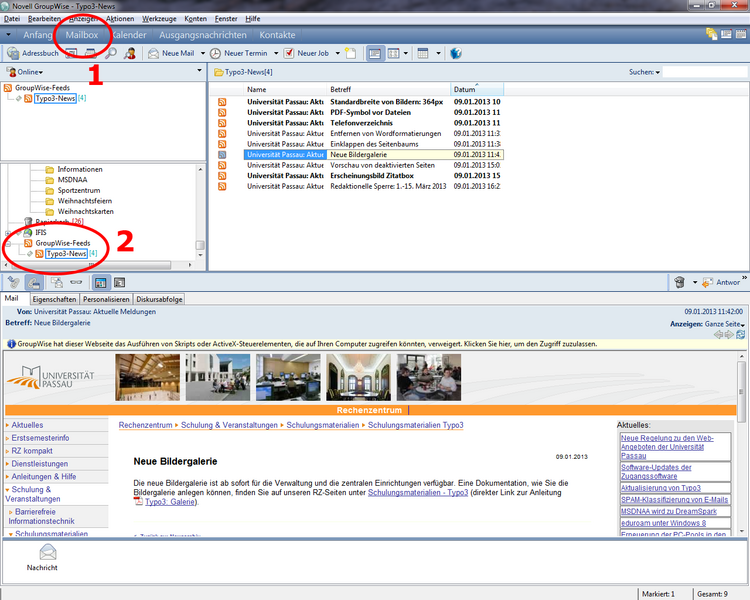Open message 'Telefonverzeichnis'

tap(361, 123)
